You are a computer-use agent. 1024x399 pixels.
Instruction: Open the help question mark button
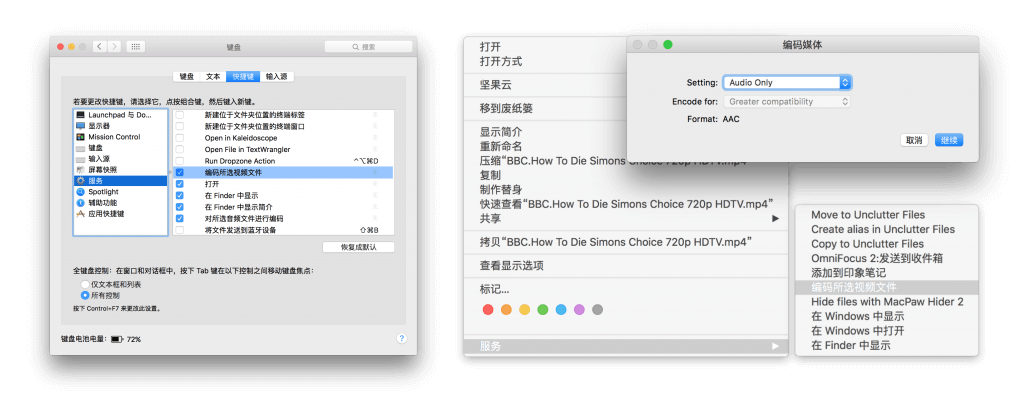point(402,338)
